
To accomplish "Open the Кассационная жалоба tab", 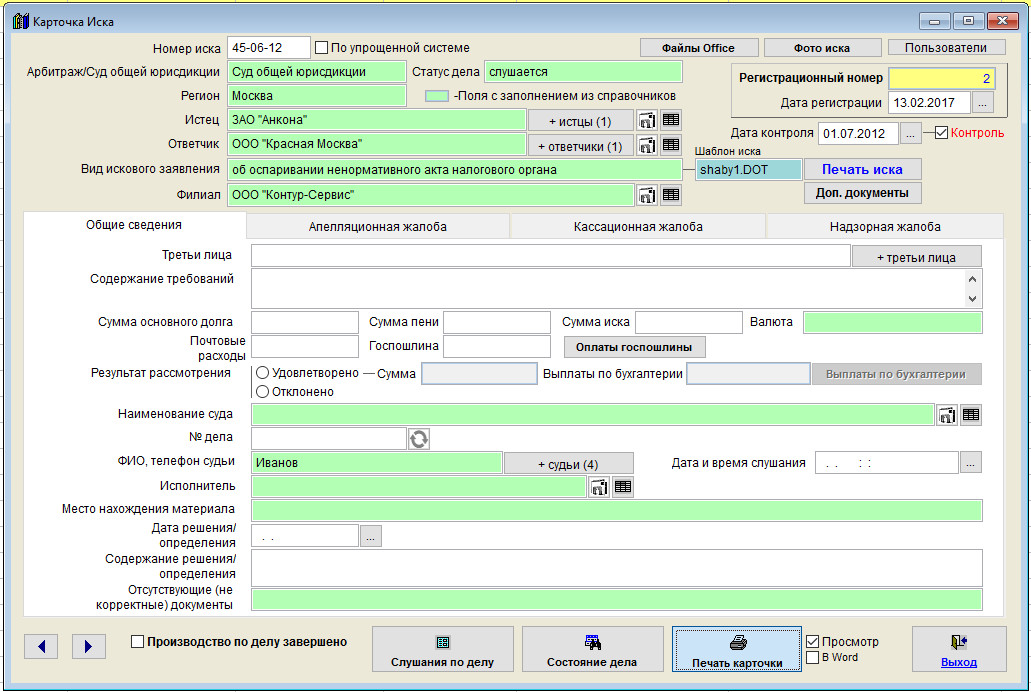I will click(x=637, y=227).
